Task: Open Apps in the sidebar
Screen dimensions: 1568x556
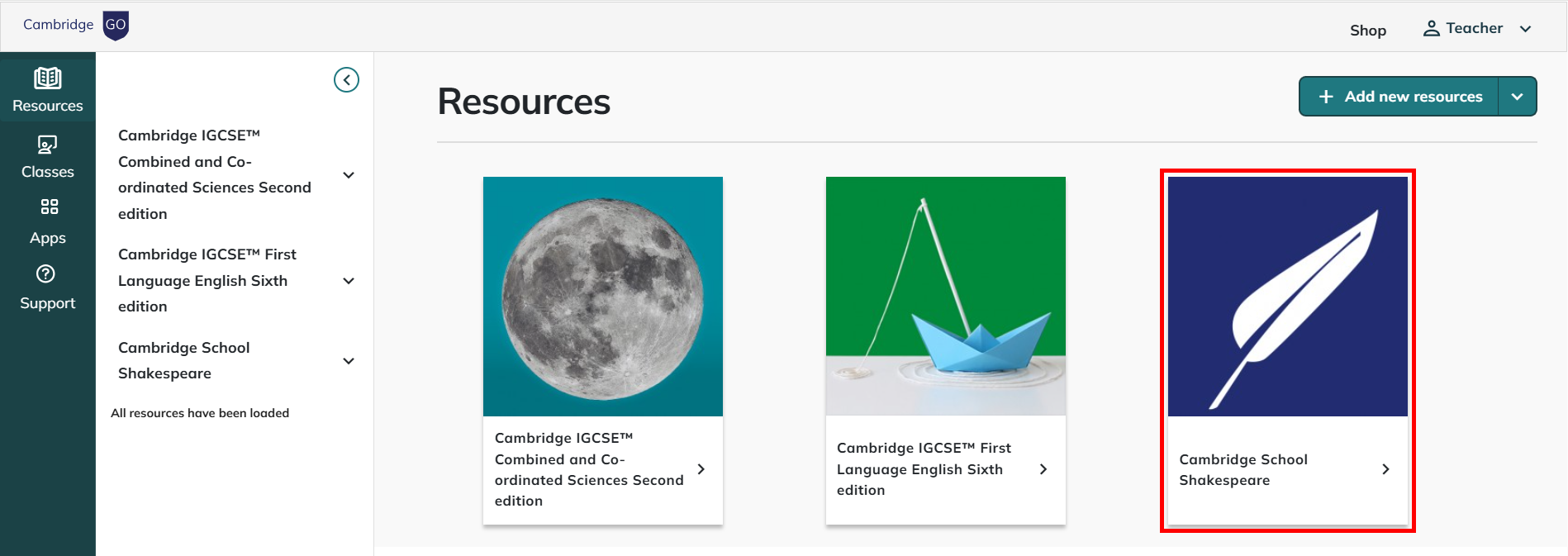Action: tap(48, 222)
